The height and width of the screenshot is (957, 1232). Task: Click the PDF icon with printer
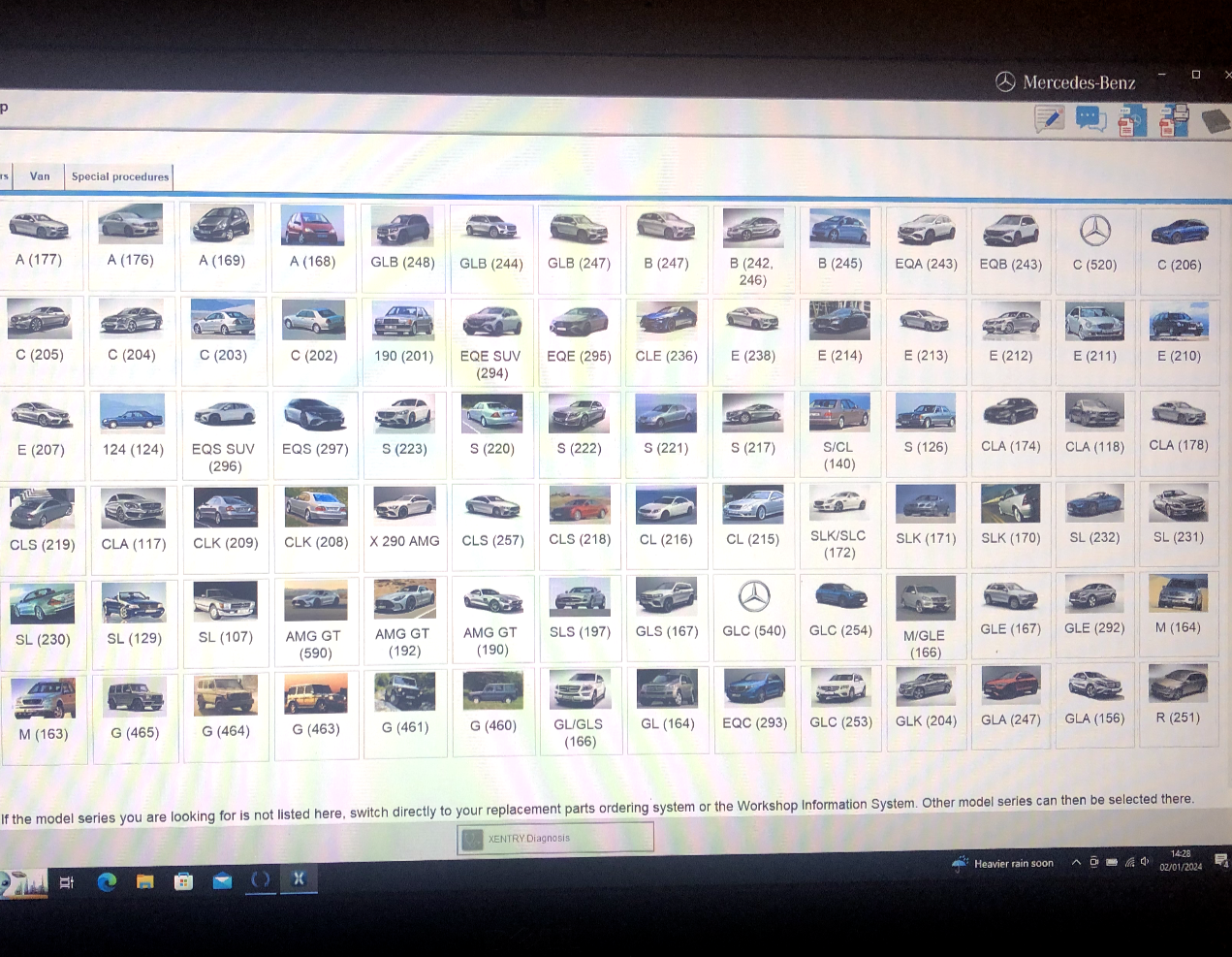click(1174, 121)
